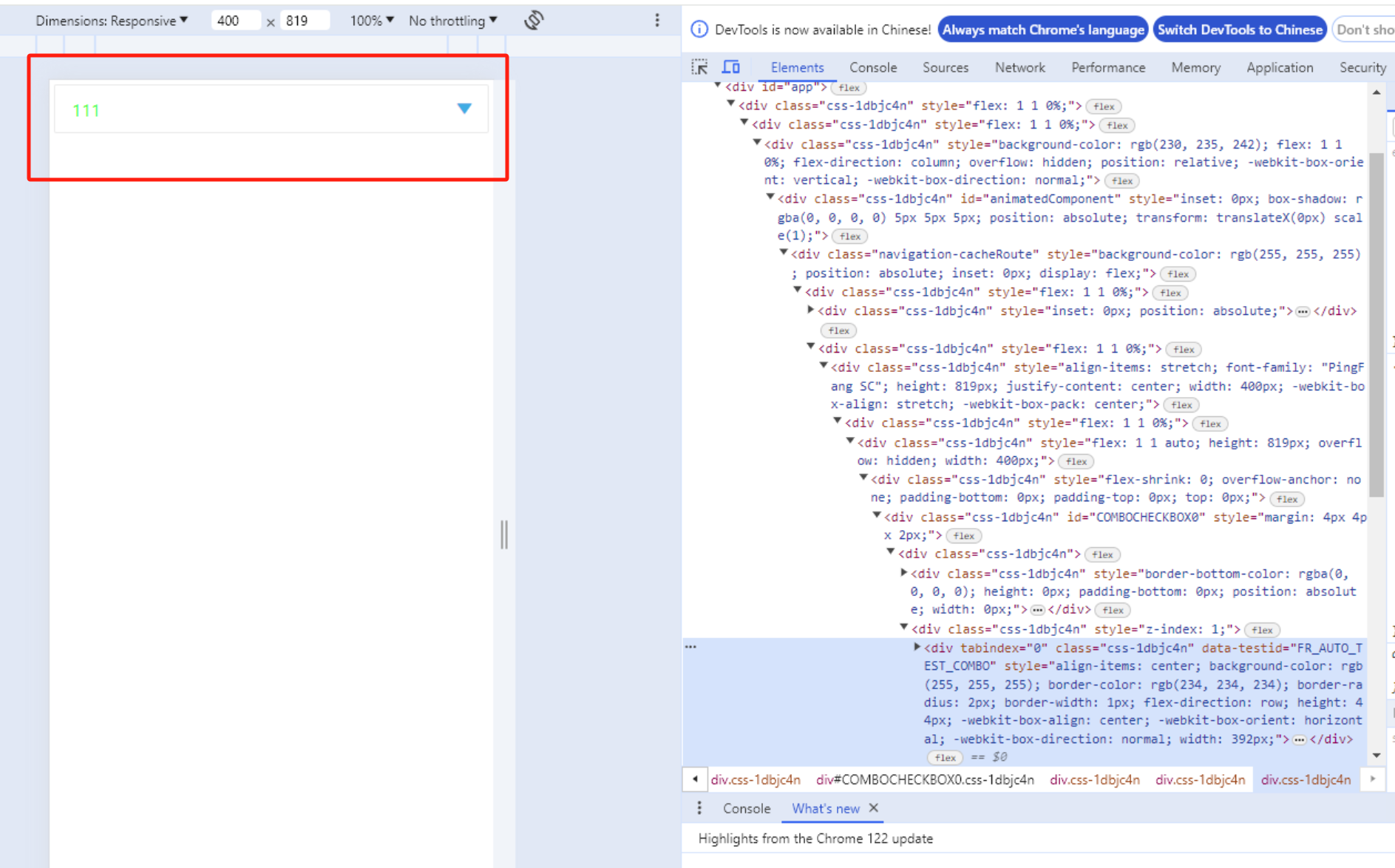Click the viewport resize handle bar

coord(504,534)
